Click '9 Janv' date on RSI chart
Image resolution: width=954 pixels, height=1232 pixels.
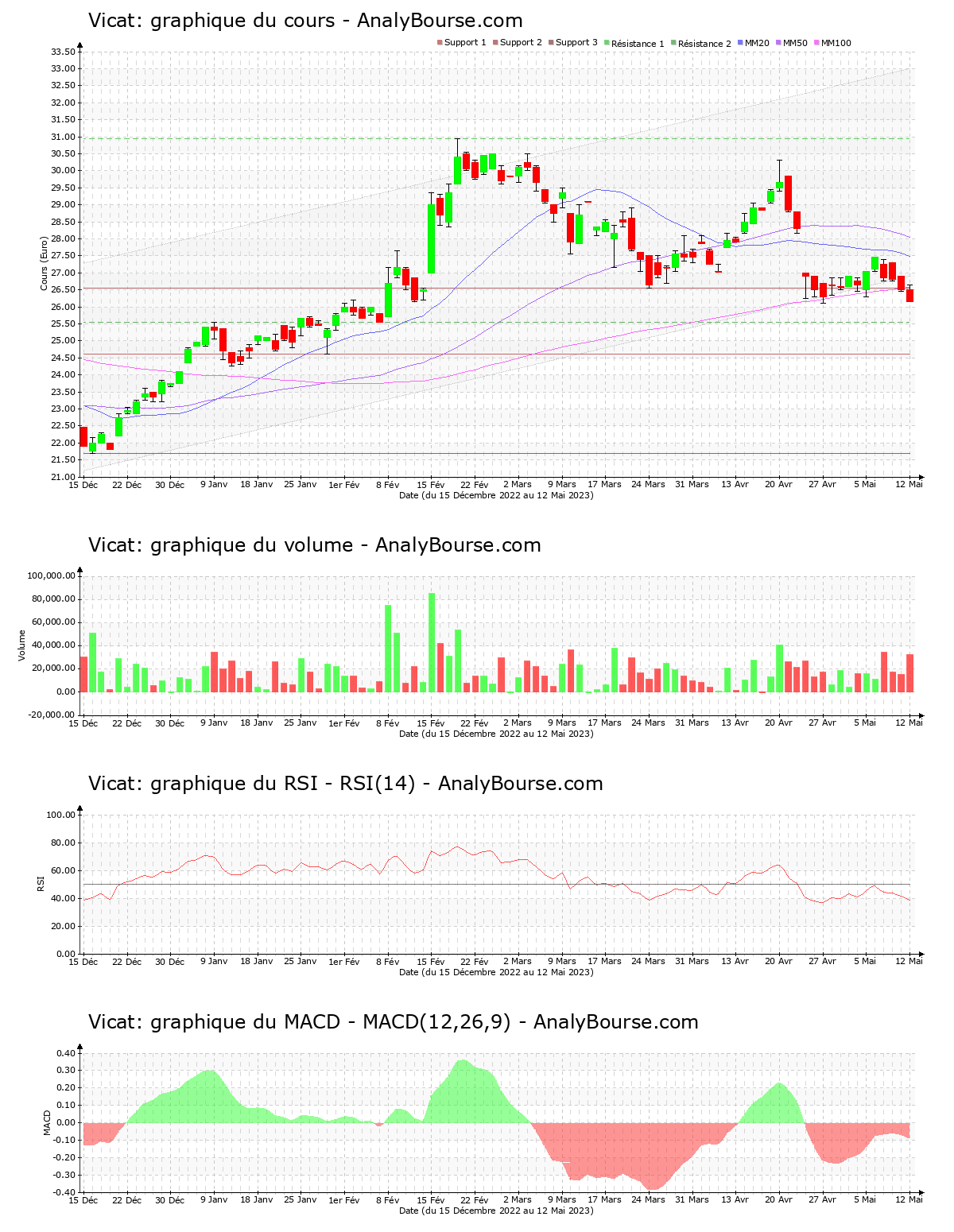click(x=214, y=962)
